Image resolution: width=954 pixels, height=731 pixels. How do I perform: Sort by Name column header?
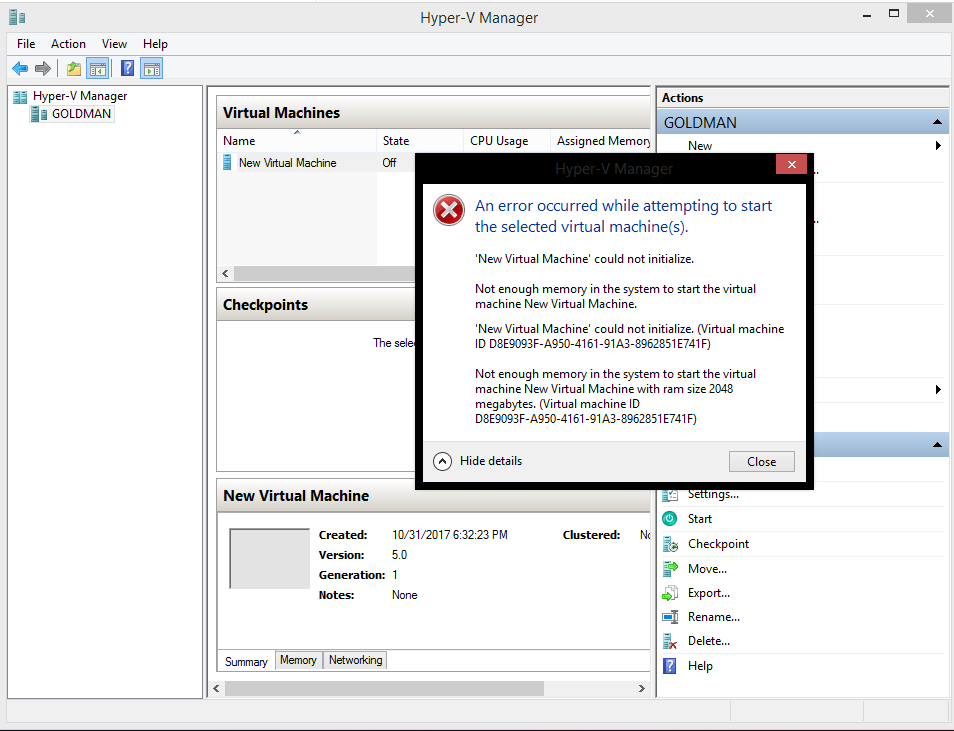(296, 141)
